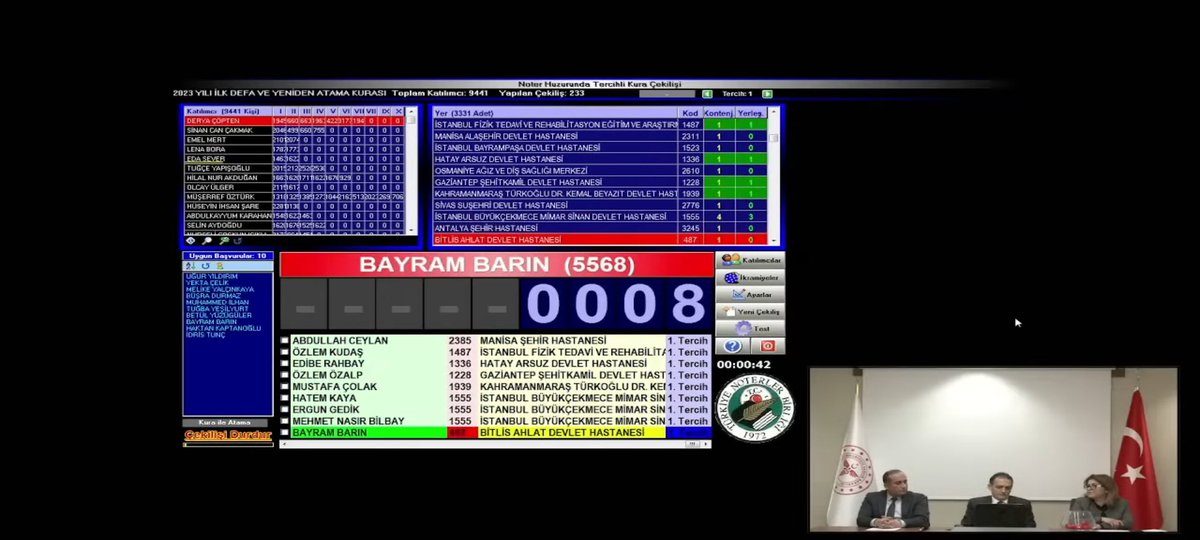Image resolution: width=1200 pixels, height=540 pixels.
Task: Tick the checkbox for ERGUN GEDİK
Action: [285, 410]
